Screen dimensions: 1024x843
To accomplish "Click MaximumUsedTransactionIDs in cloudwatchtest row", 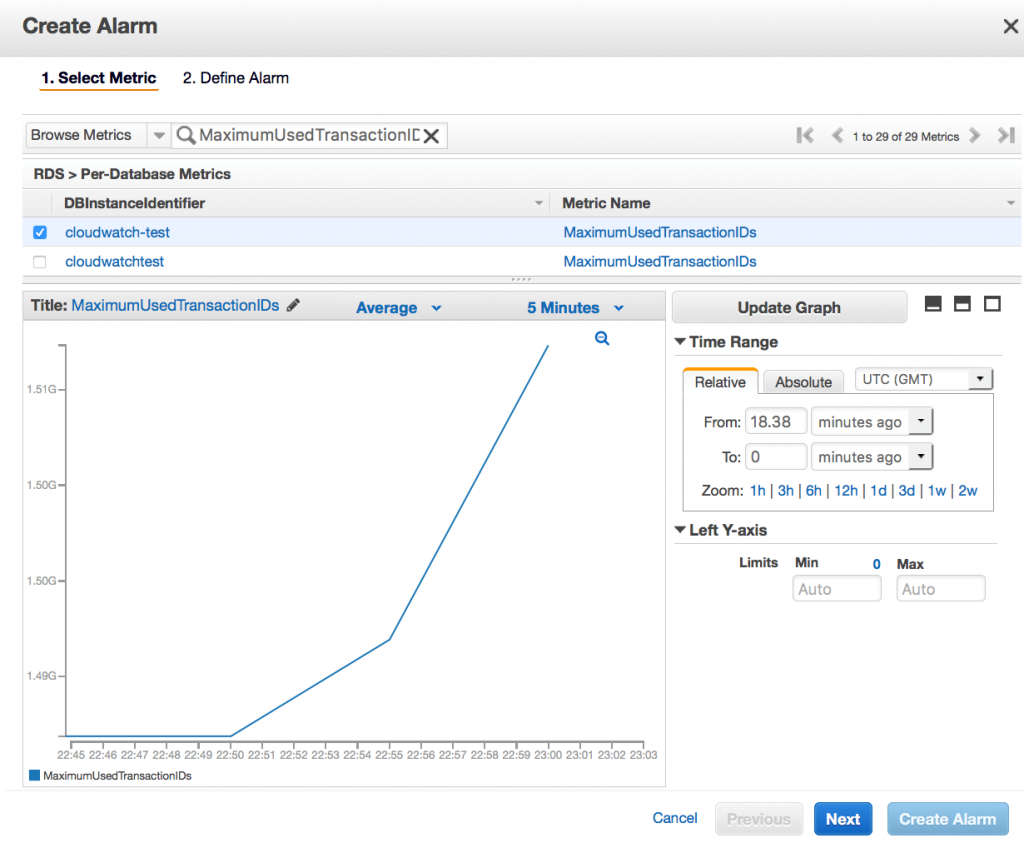I will tap(660, 262).
